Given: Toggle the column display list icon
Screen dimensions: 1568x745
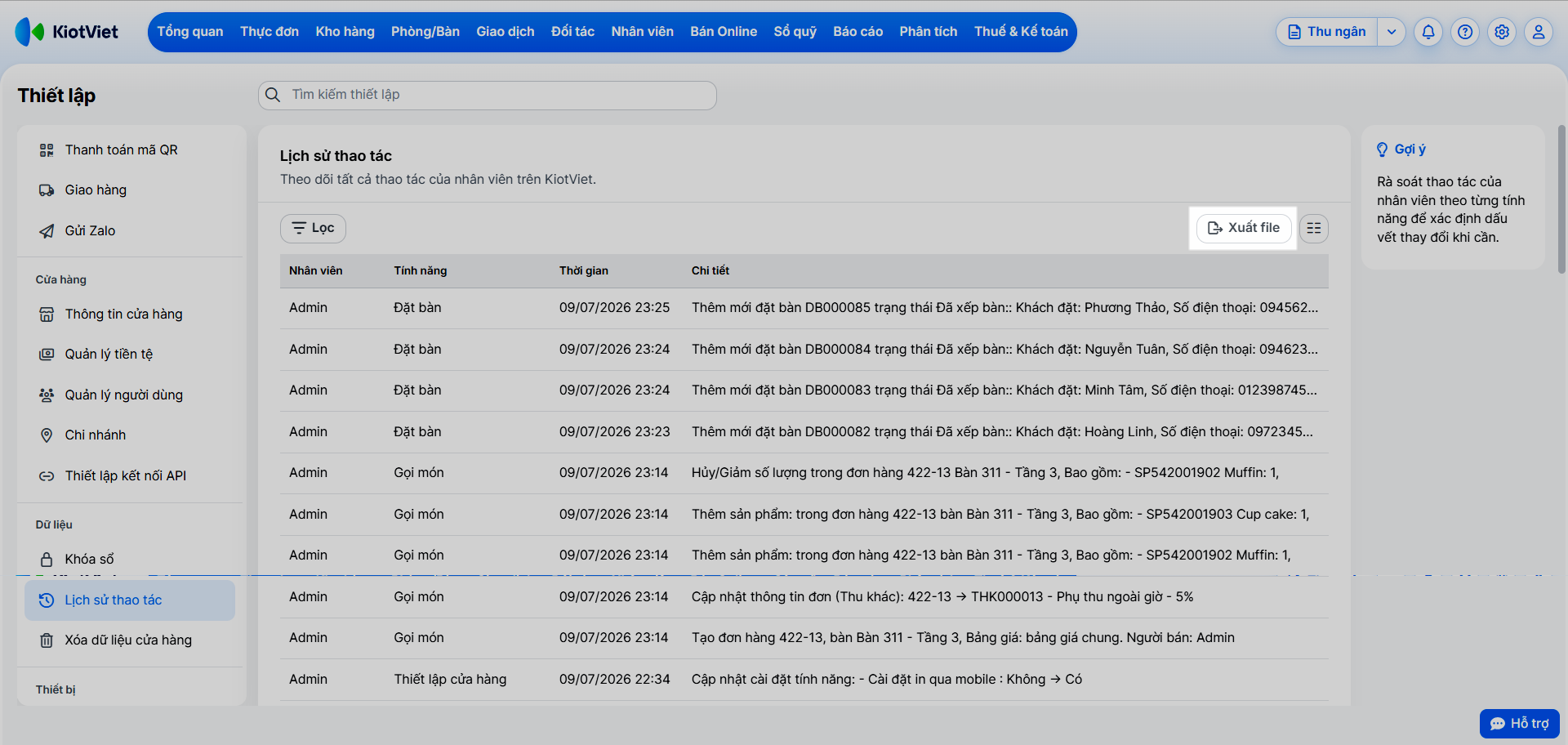Looking at the screenshot, I should (x=1314, y=228).
